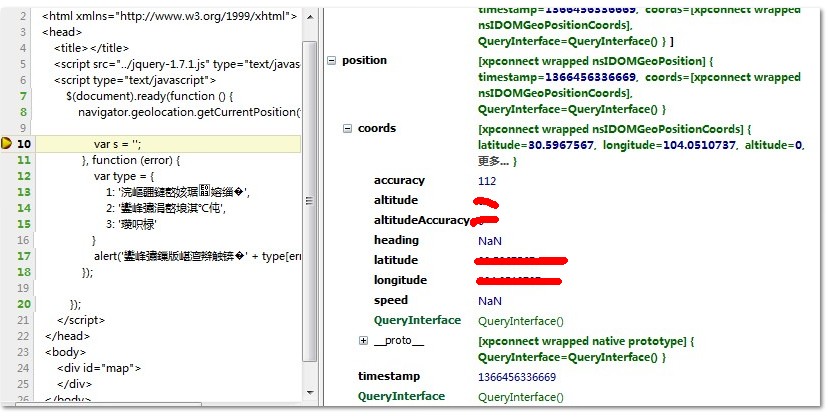Click the highlighted 'var s = '';' line
This screenshot has height=417, width=828.
point(168,144)
